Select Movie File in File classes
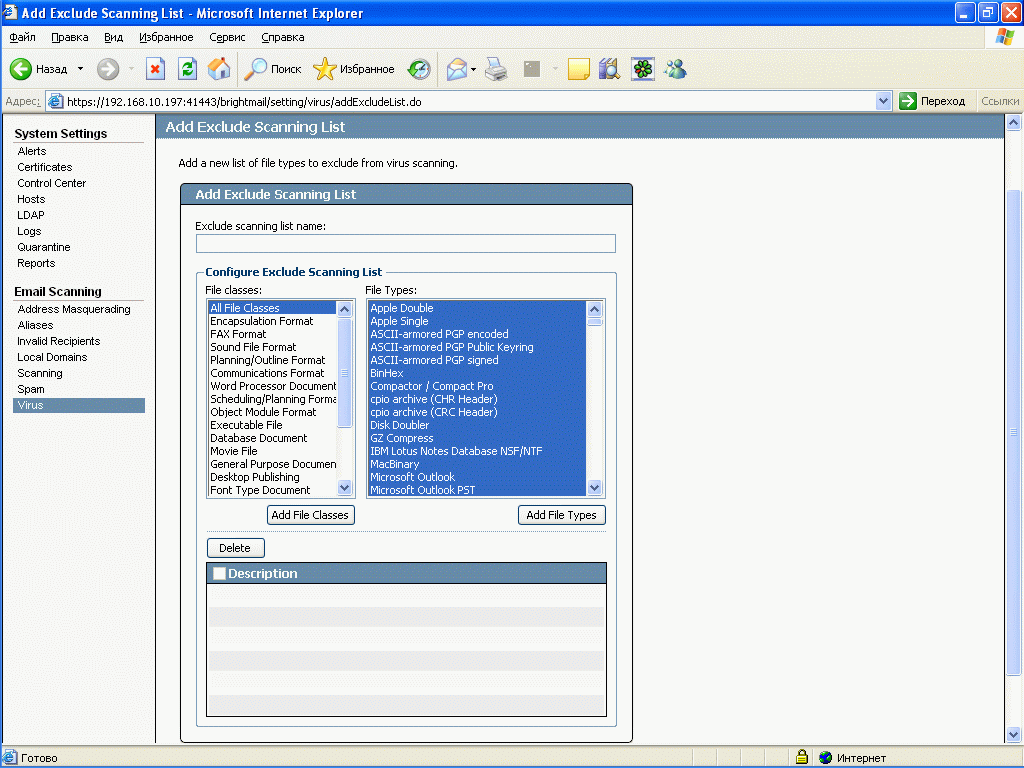The image size is (1024, 768). point(273,451)
